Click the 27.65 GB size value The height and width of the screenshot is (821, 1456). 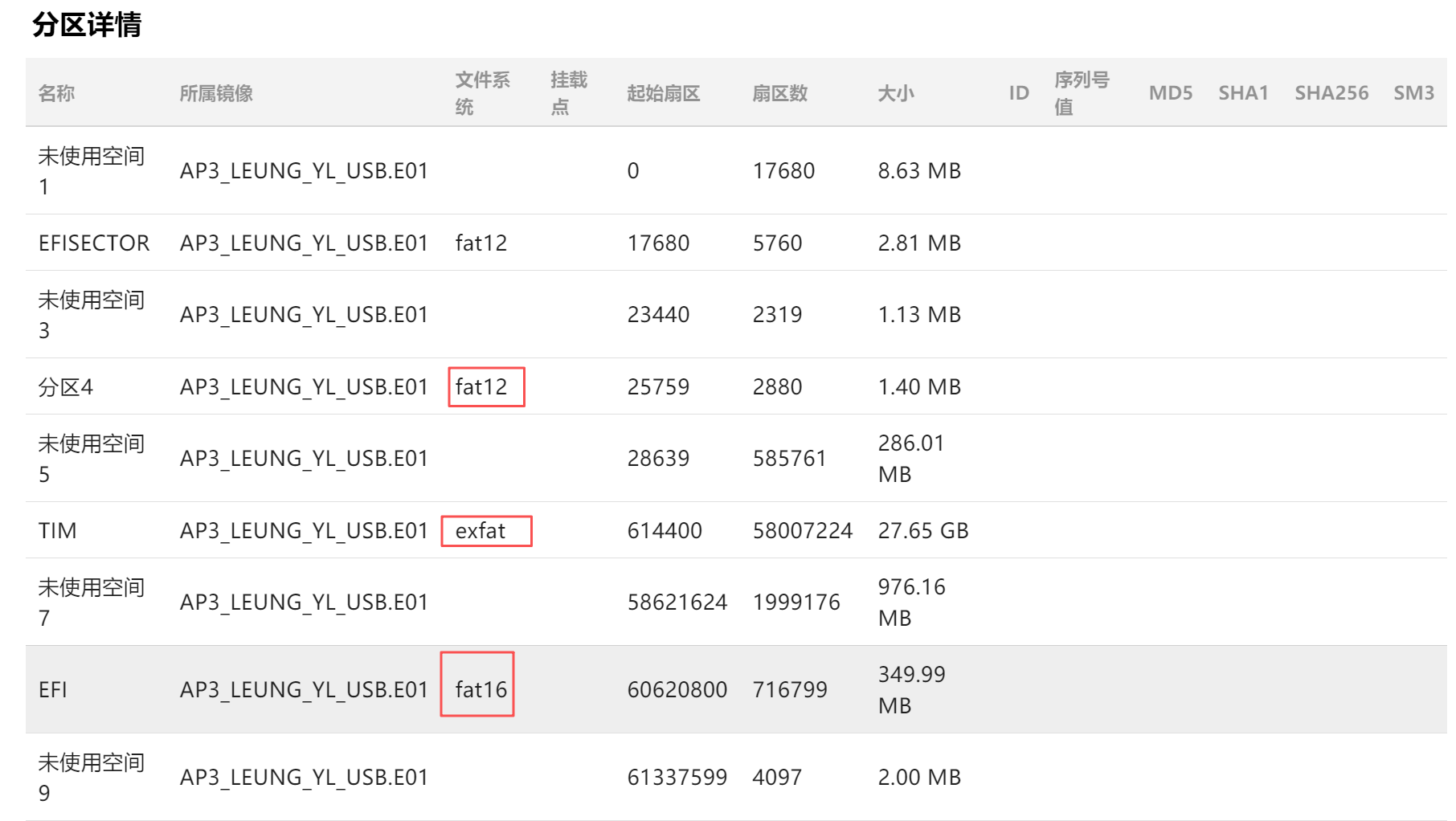(x=922, y=530)
